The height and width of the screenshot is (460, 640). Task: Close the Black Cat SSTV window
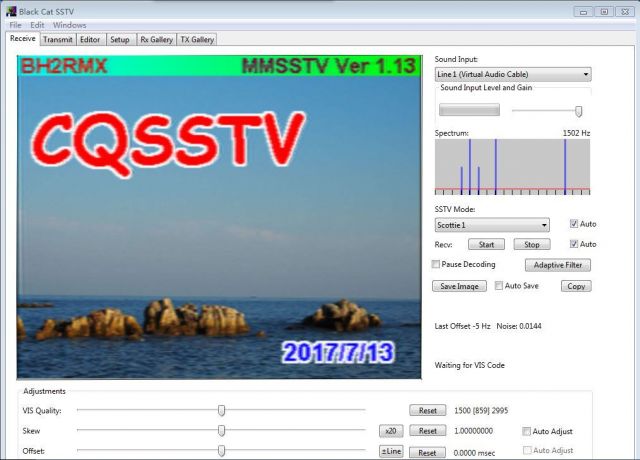(x=625, y=12)
